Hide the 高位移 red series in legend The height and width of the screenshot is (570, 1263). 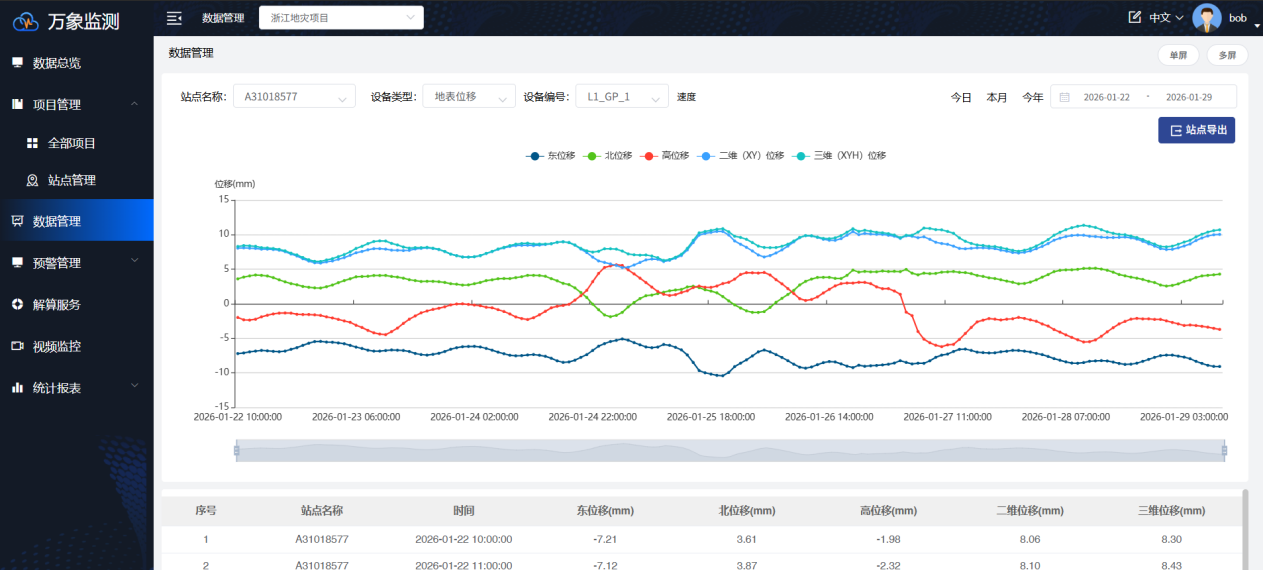click(x=665, y=156)
